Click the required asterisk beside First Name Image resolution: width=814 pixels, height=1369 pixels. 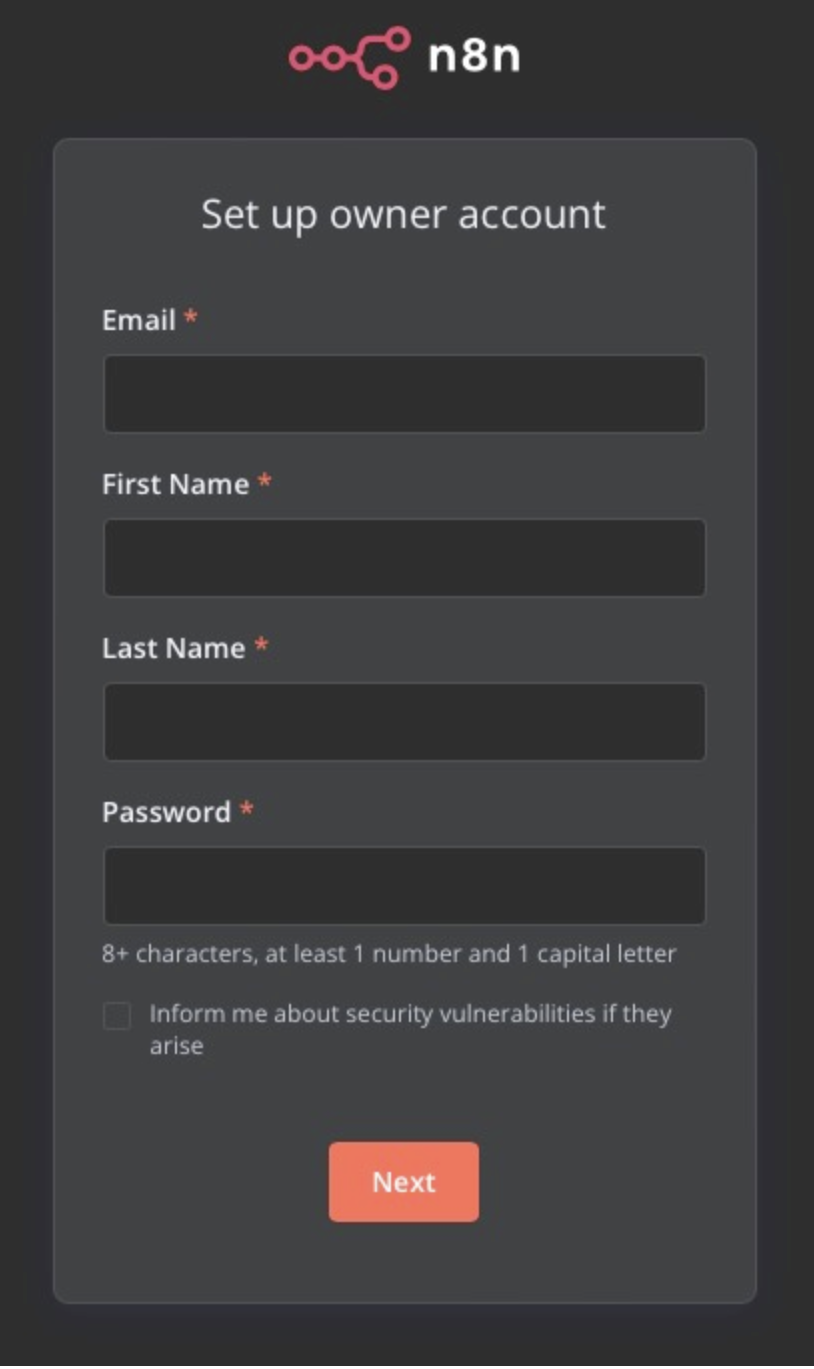click(264, 482)
